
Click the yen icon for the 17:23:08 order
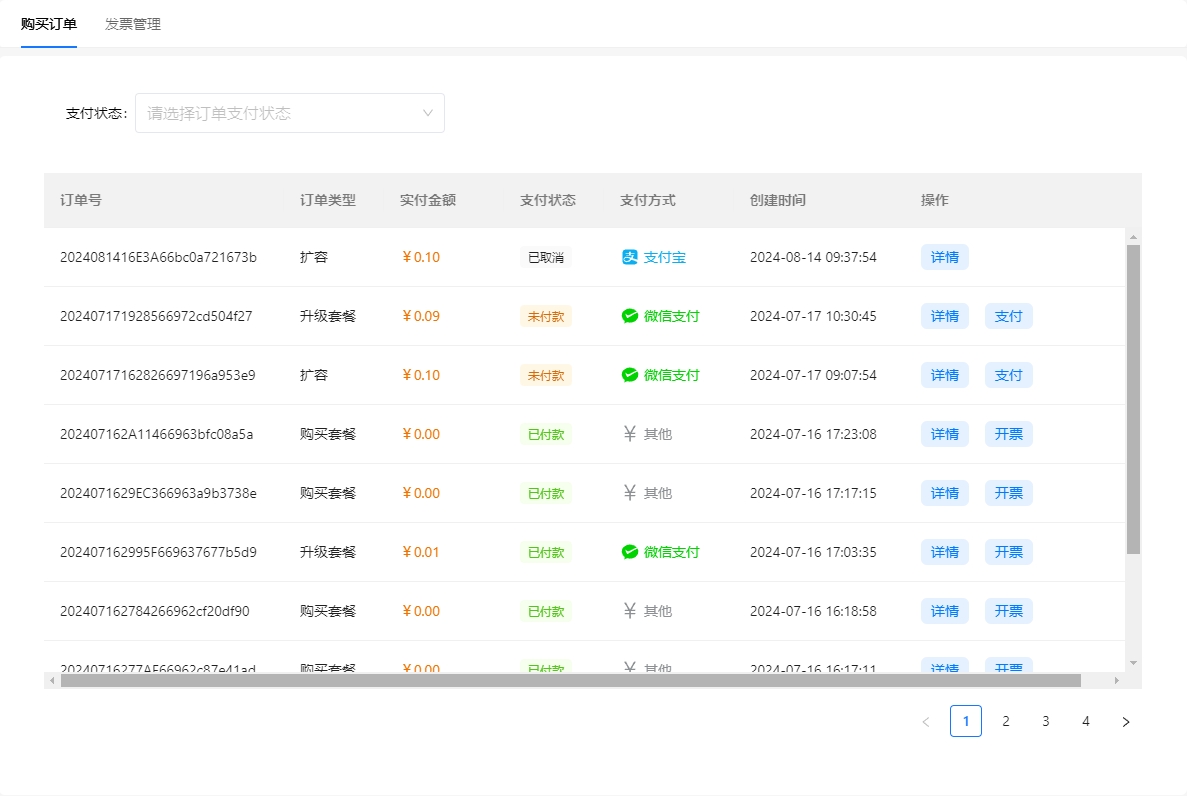click(630, 434)
